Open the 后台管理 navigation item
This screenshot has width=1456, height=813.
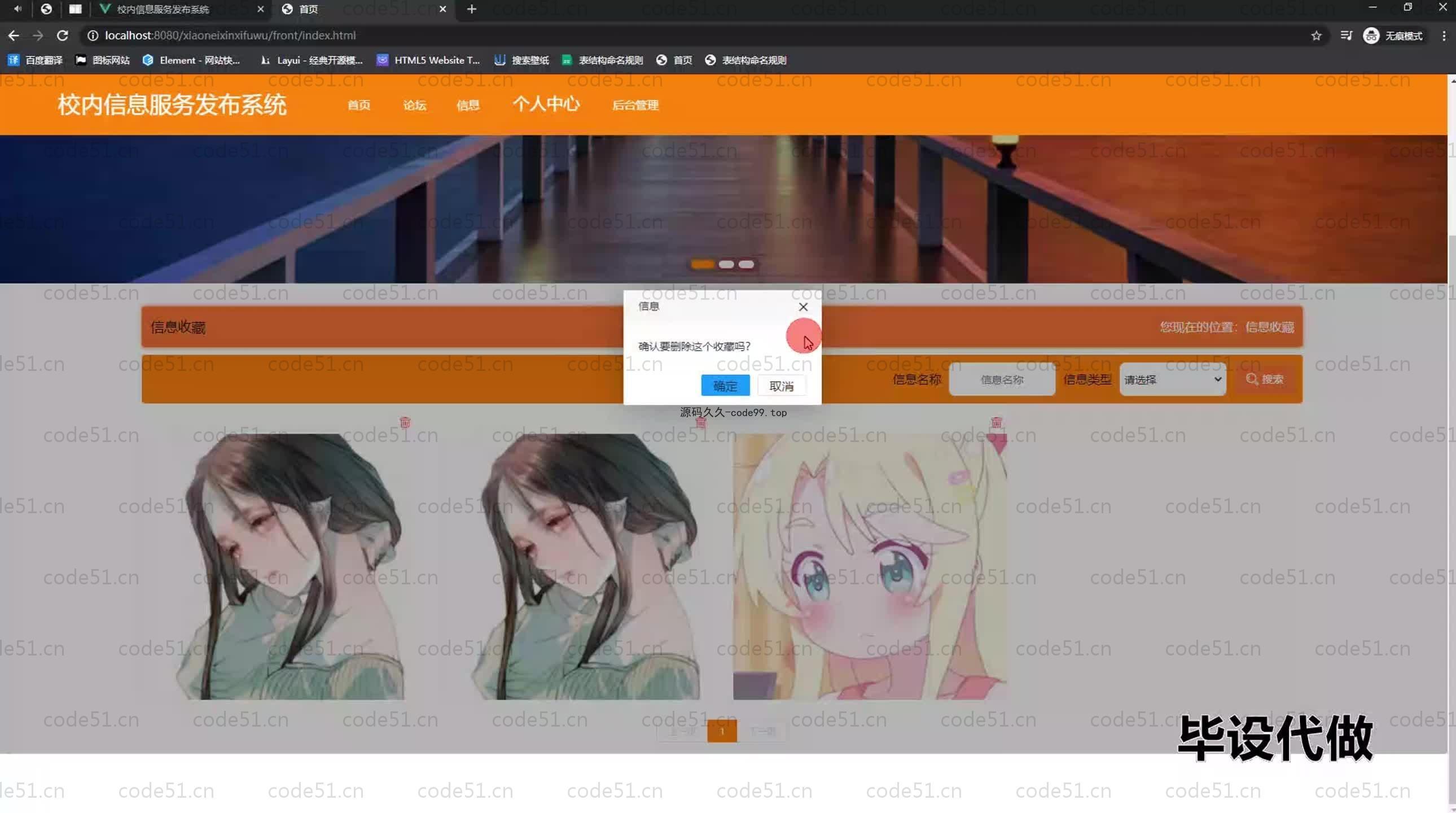(635, 105)
